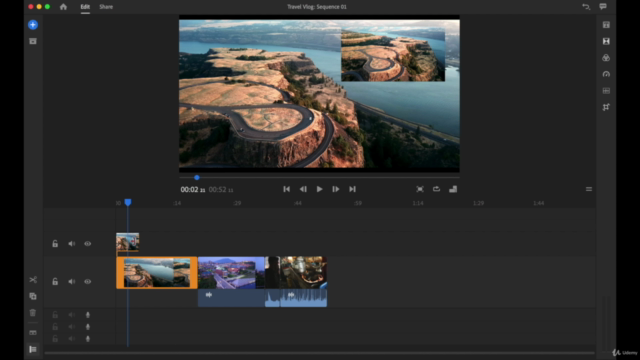
Task: Click the current timecode 00:02
Action: (x=193, y=190)
